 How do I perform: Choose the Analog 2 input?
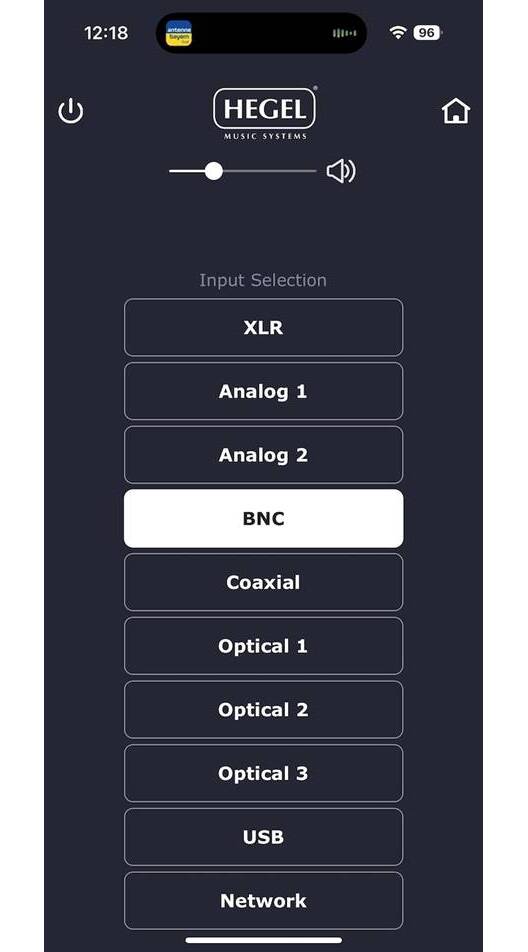[263, 455]
